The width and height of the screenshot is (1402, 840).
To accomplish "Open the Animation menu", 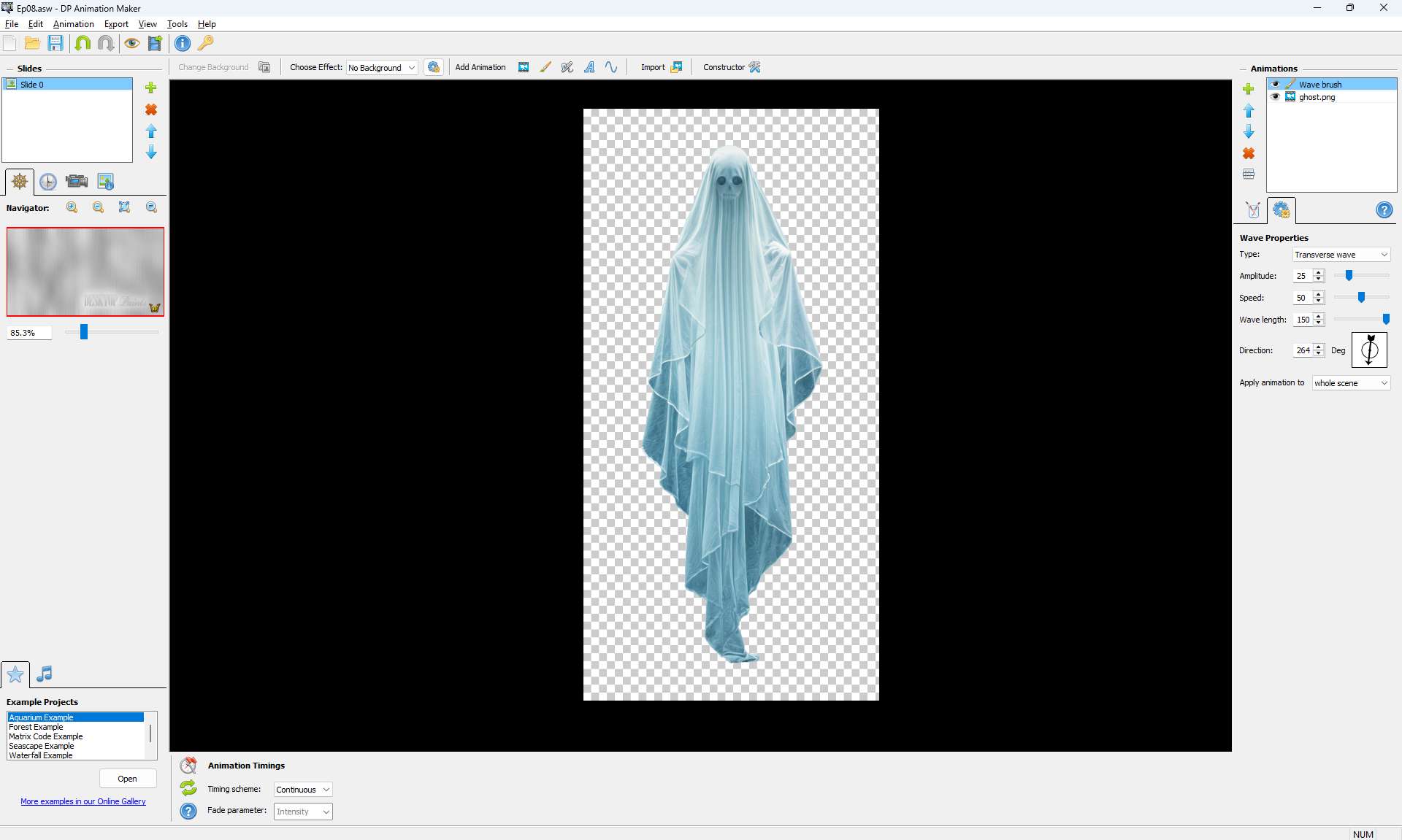I will click(x=73, y=24).
